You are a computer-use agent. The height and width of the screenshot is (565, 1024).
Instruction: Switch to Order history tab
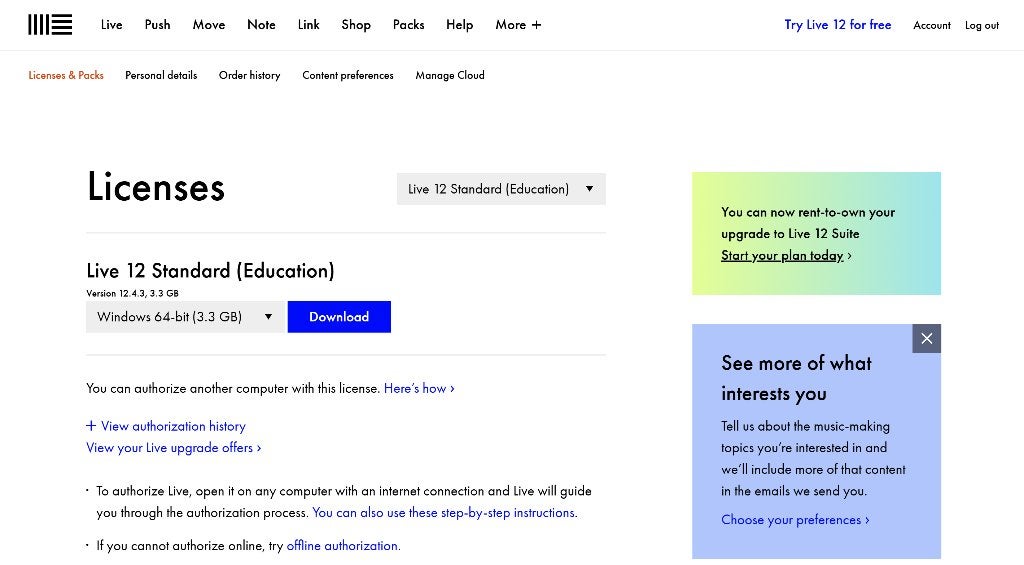pyautogui.click(x=249, y=75)
